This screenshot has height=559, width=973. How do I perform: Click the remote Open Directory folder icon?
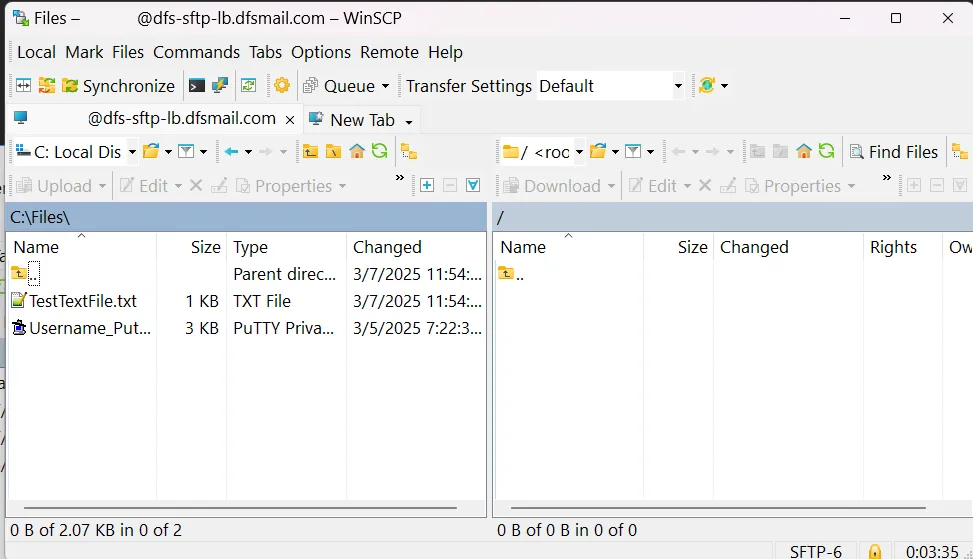598,151
